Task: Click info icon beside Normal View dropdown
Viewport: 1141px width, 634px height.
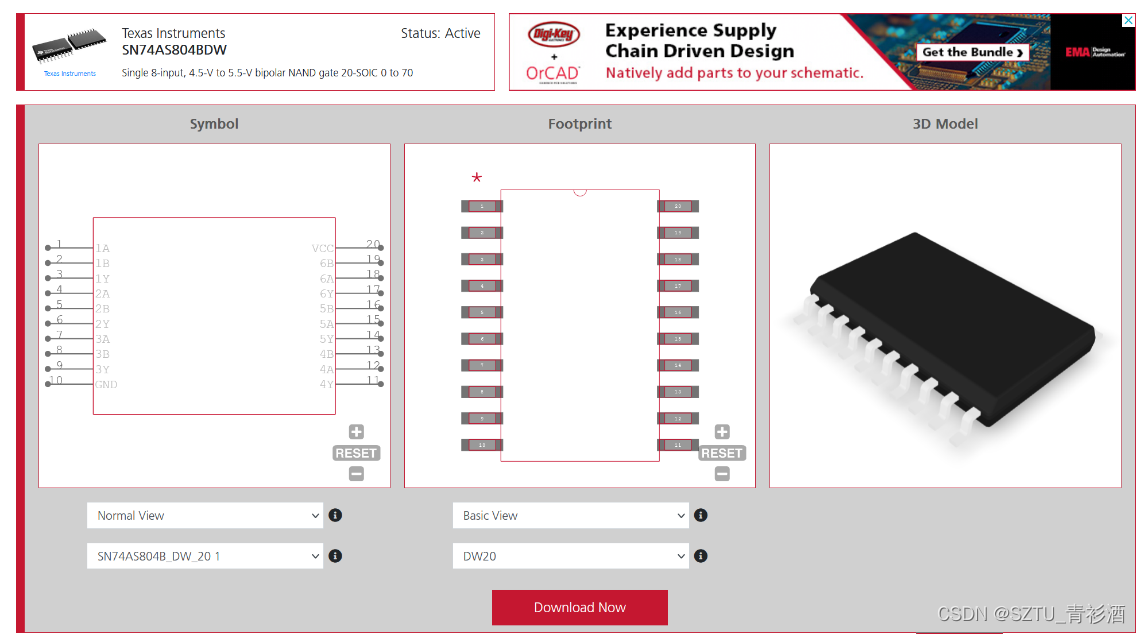Action: point(336,515)
